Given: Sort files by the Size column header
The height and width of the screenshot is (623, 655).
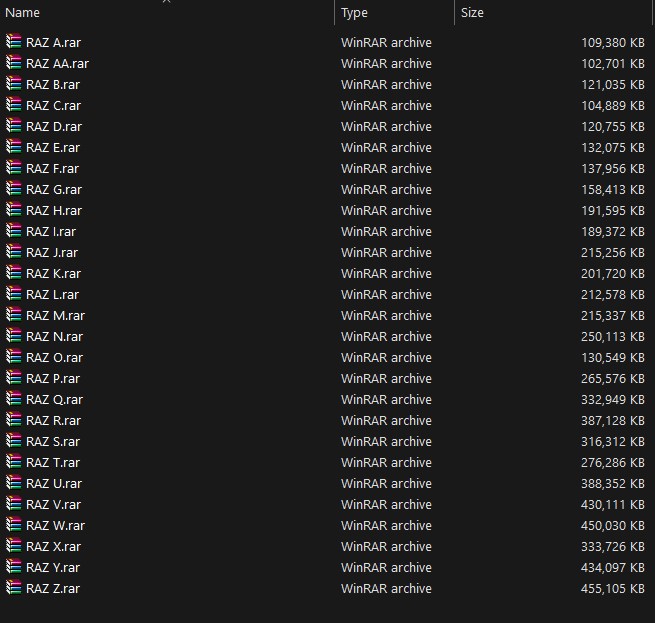Looking at the screenshot, I should 472,13.
